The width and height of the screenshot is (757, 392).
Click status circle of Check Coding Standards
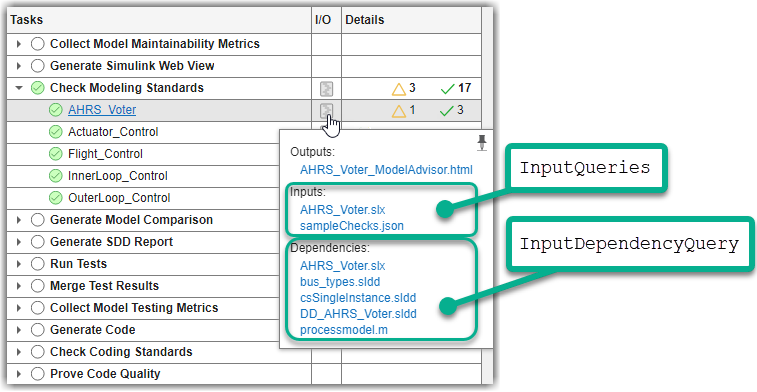point(38,352)
